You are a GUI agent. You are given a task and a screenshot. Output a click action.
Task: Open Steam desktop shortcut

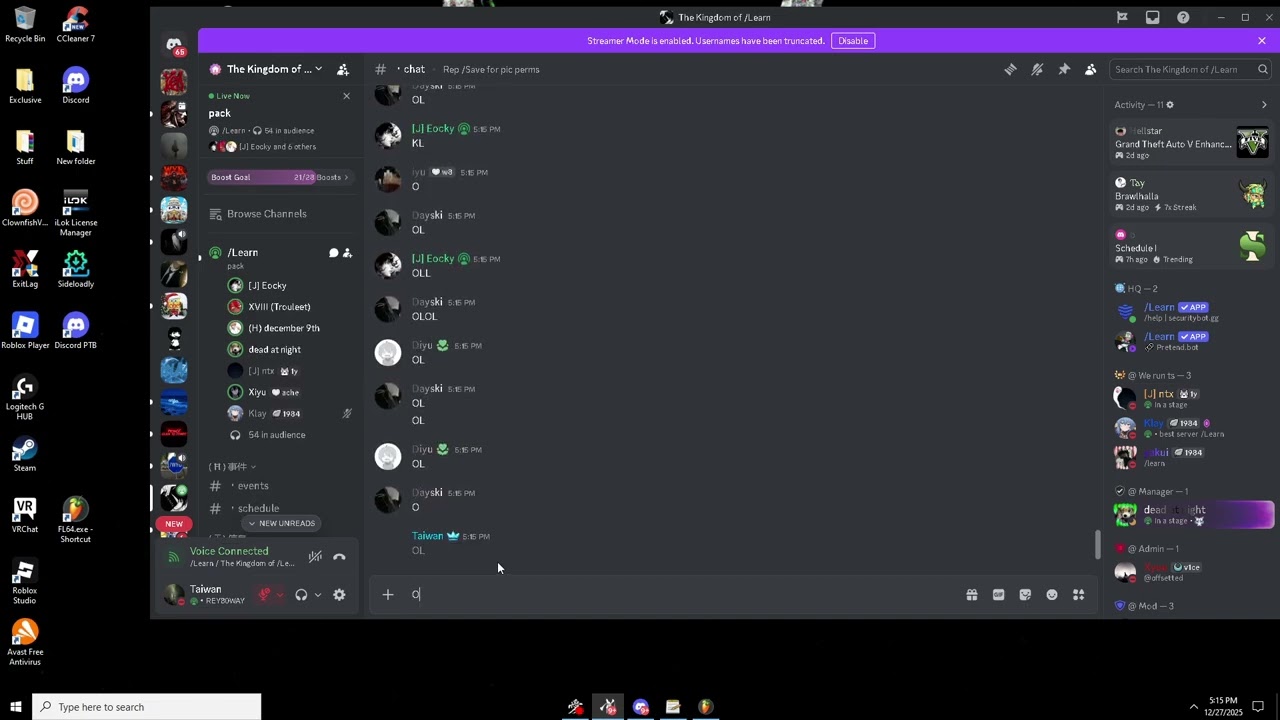click(25, 455)
